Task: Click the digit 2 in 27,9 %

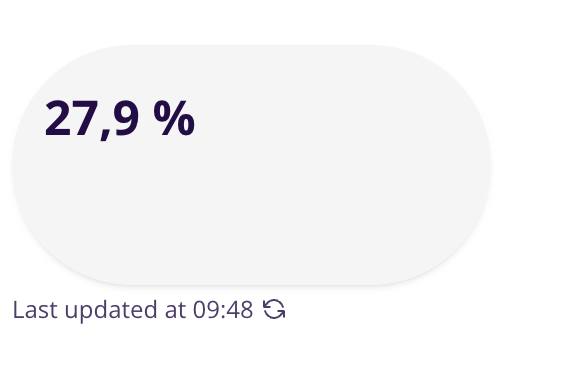Action: click(x=58, y=118)
